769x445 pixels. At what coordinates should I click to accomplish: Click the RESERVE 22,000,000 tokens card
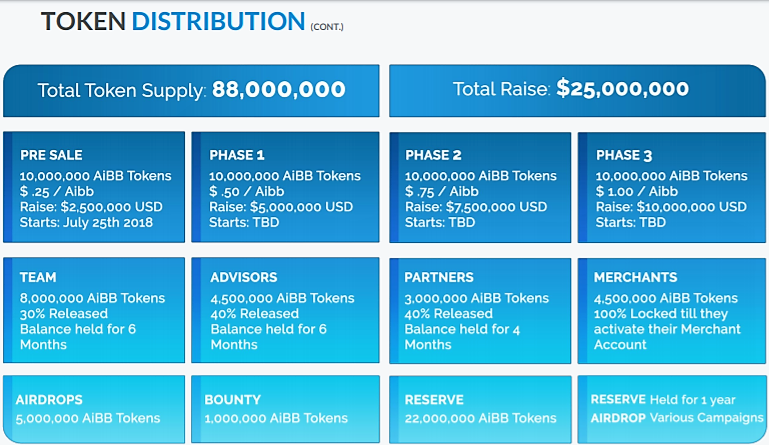coord(480,410)
